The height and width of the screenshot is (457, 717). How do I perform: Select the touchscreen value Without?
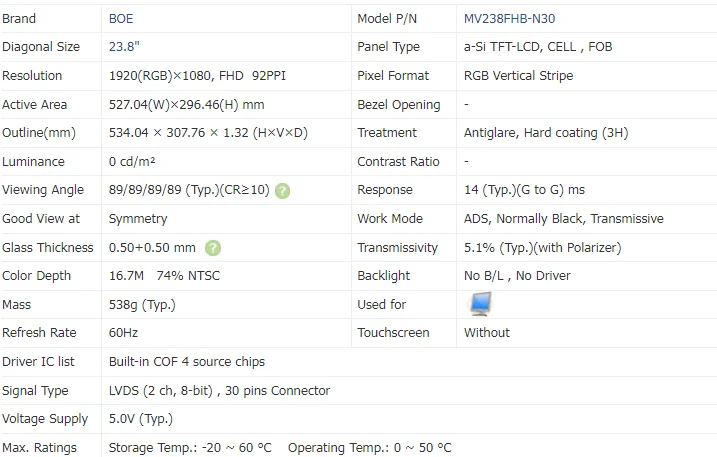click(487, 333)
